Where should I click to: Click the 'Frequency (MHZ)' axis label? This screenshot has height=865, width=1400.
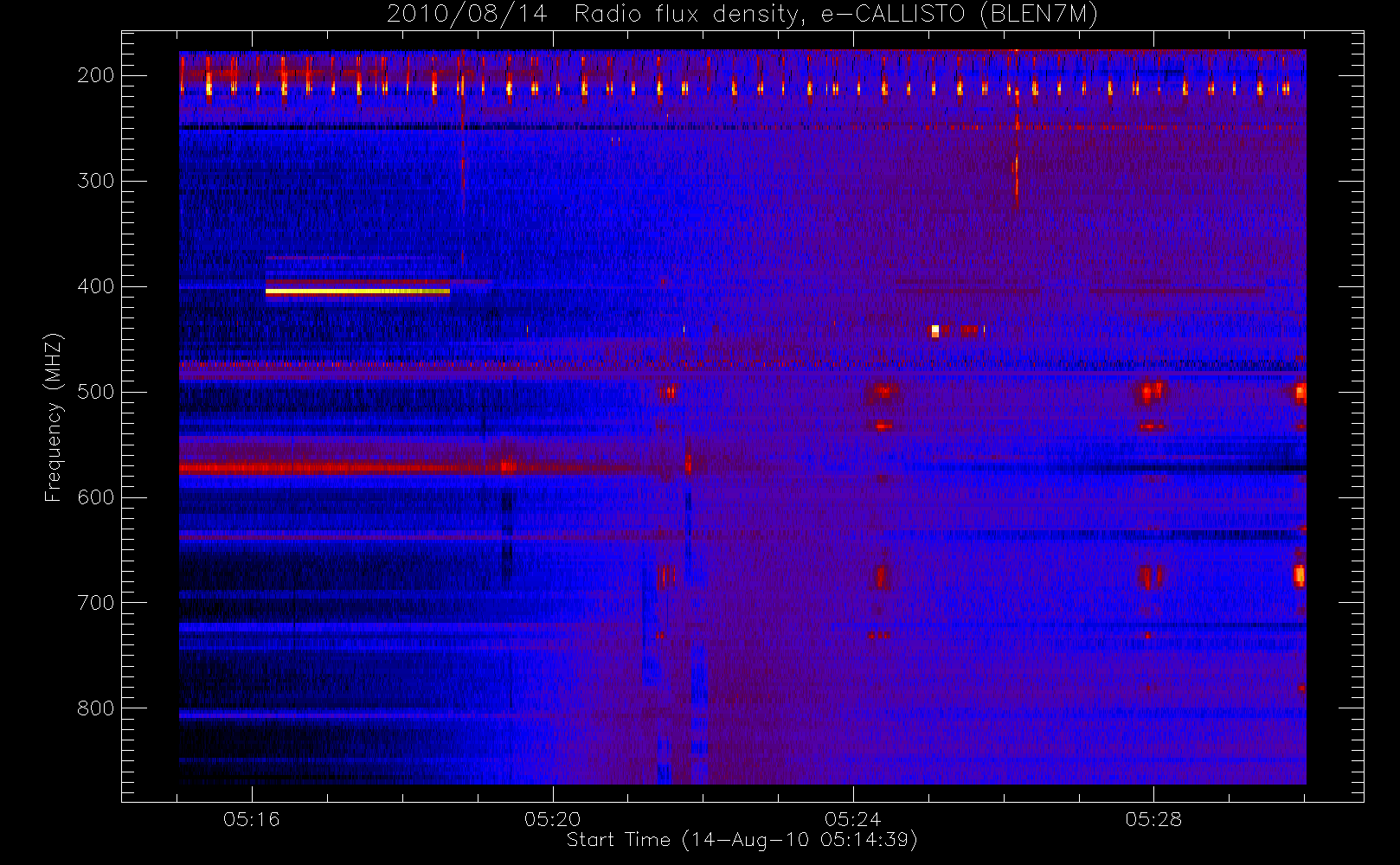point(54,417)
